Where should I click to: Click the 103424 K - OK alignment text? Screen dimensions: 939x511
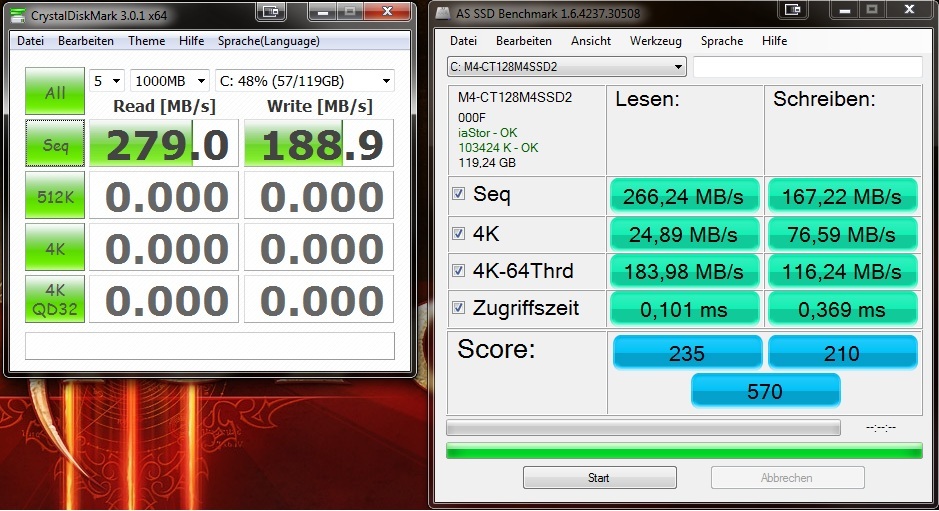[498, 147]
